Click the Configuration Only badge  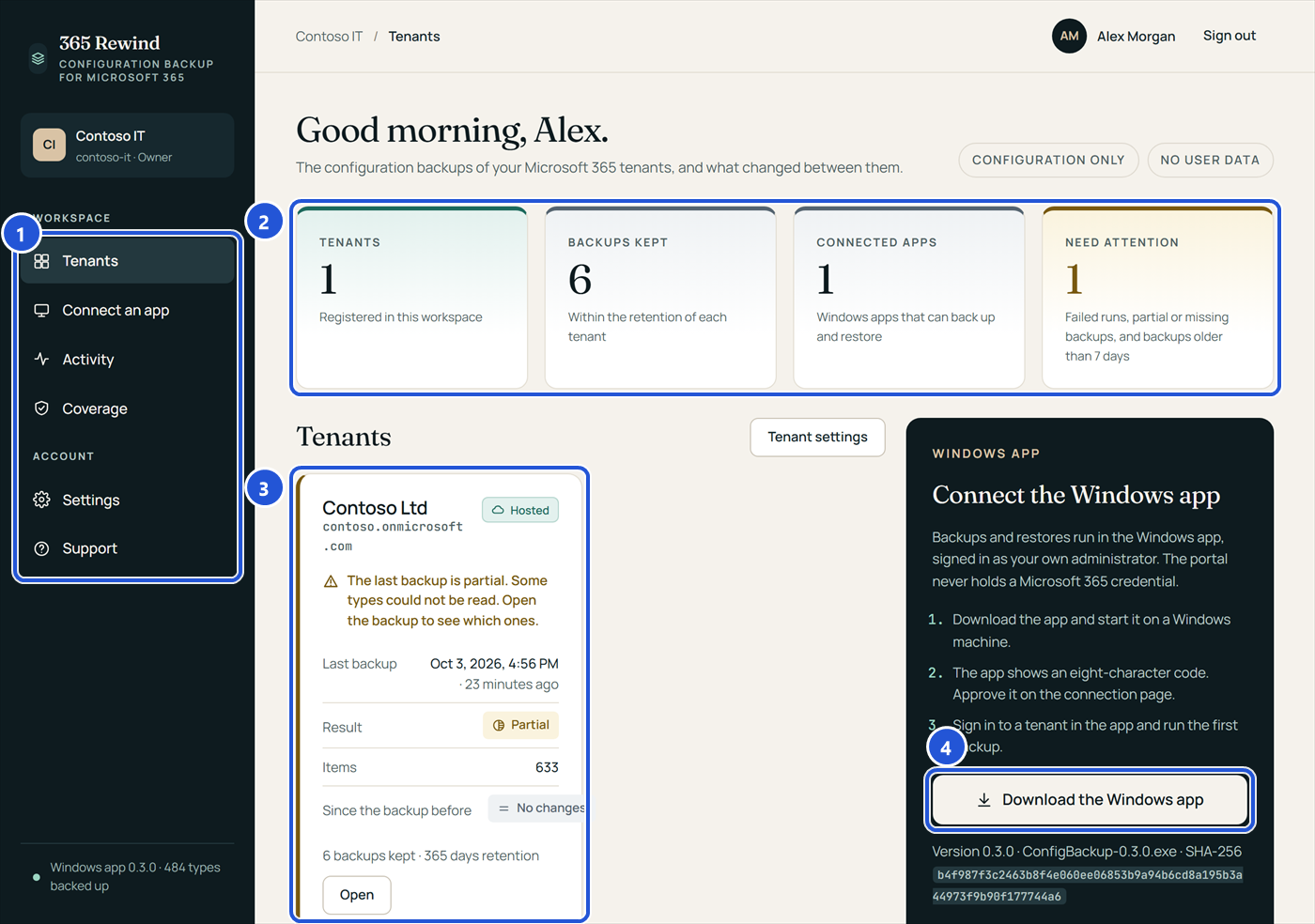click(x=1048, y=161)
